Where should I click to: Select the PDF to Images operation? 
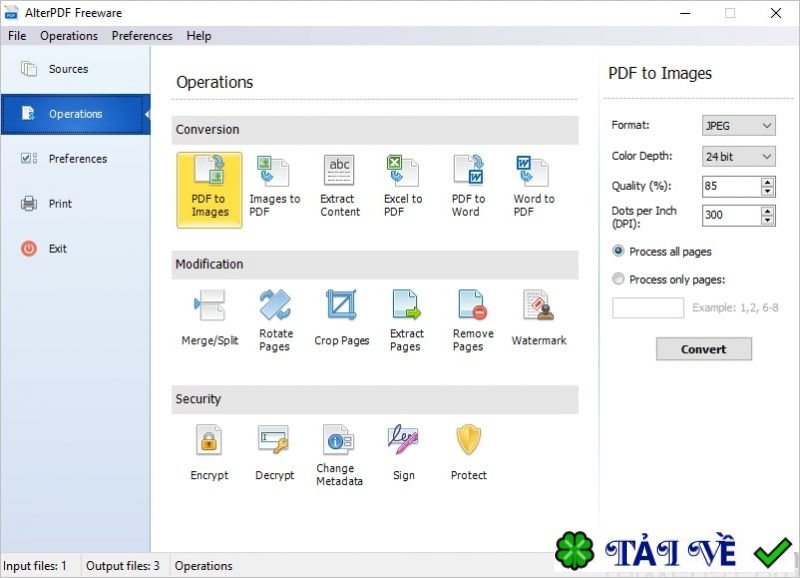point(209,190)
